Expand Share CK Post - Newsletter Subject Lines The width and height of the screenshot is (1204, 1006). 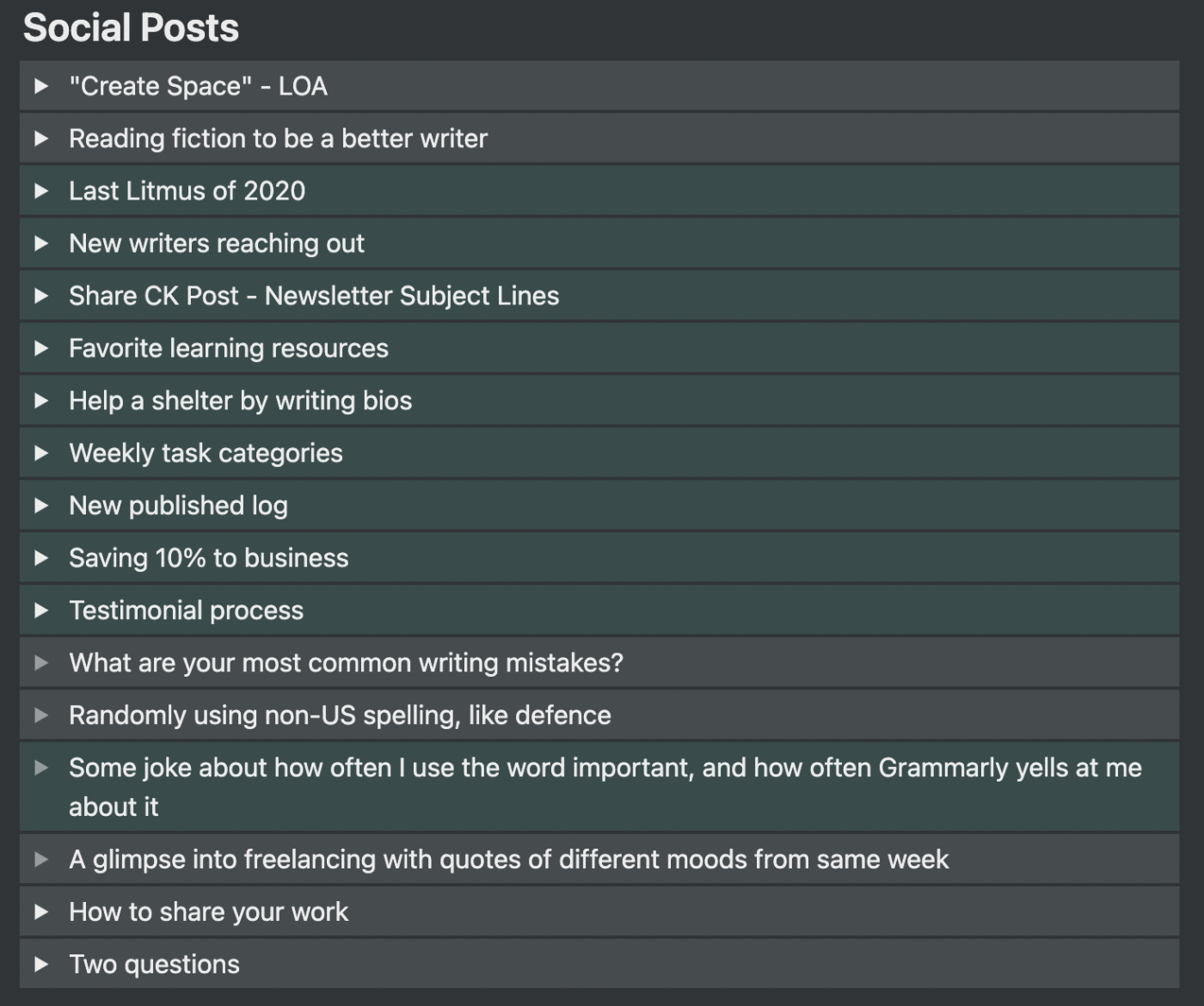[x=40, y=296]
